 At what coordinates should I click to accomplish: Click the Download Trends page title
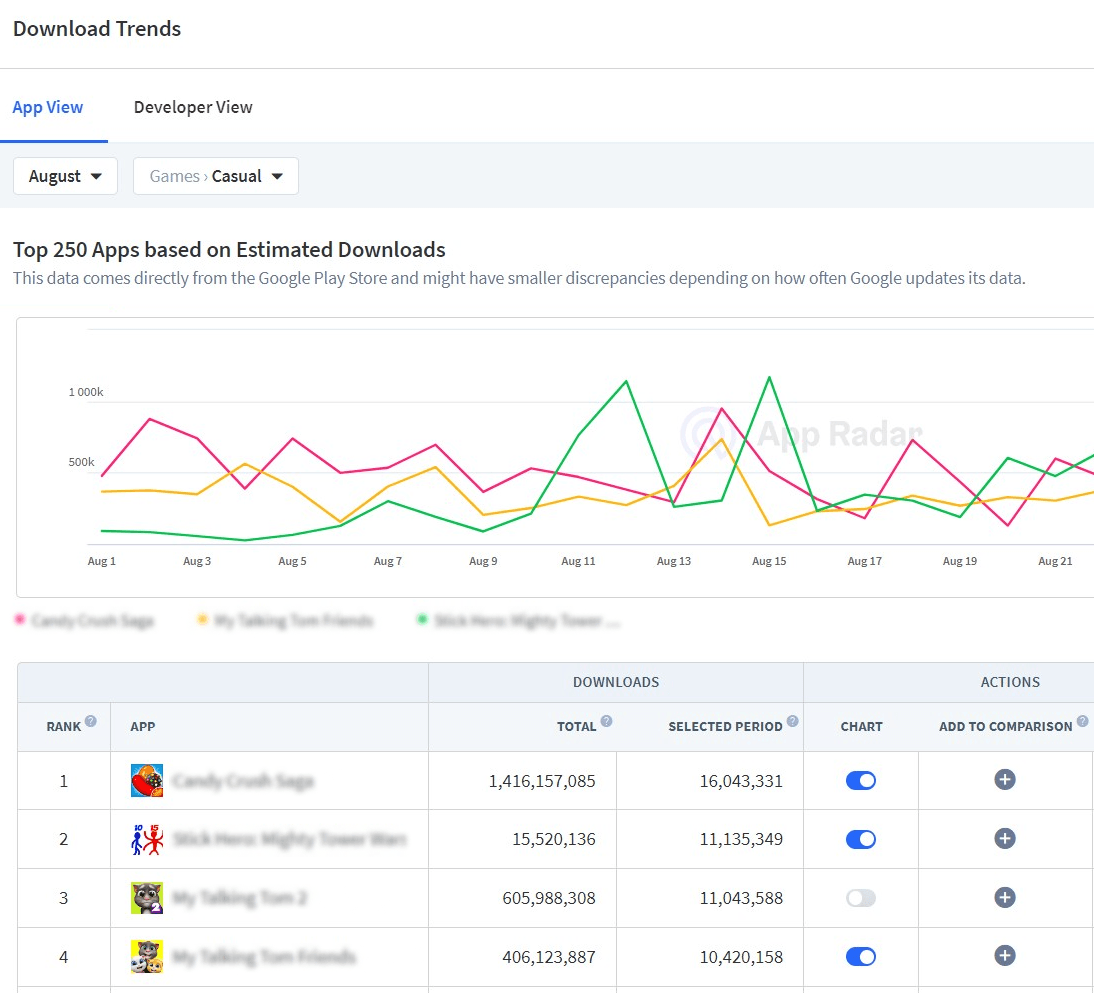coord(97,29)
